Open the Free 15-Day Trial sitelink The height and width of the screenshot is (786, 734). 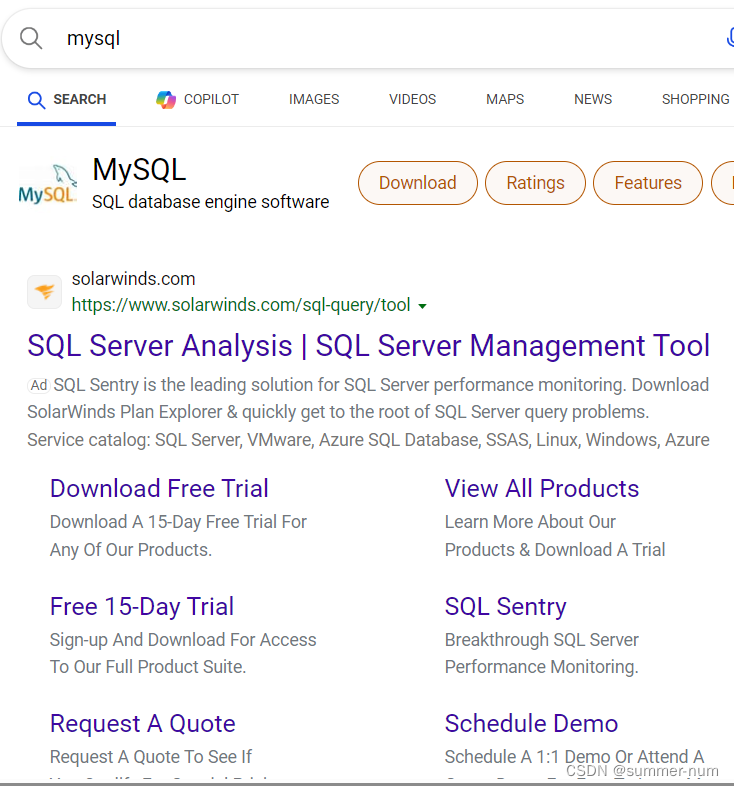pyautogui.click(x=142, y=607)
